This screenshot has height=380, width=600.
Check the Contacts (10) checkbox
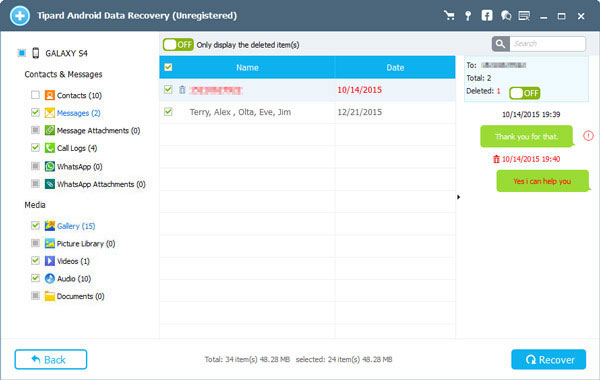[x=35, y=95]
